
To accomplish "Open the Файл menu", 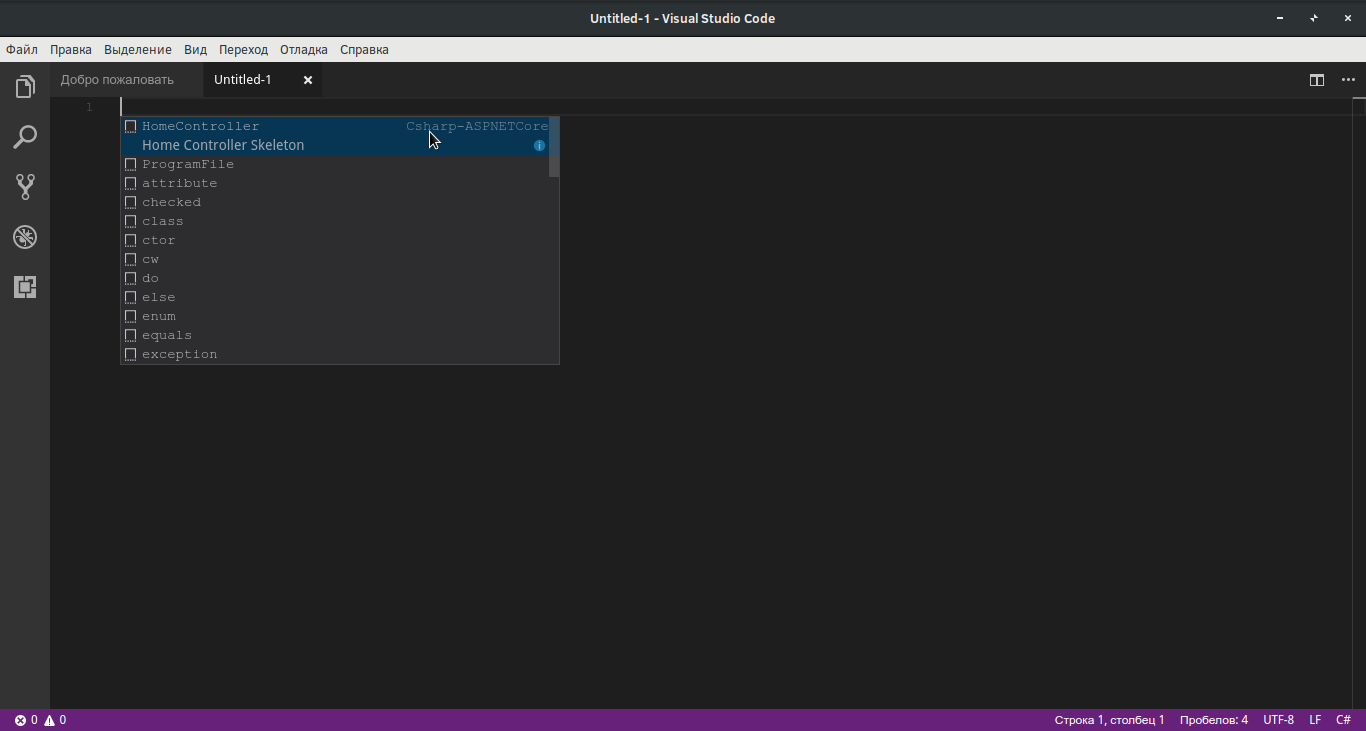I will [x=22, y=49].
